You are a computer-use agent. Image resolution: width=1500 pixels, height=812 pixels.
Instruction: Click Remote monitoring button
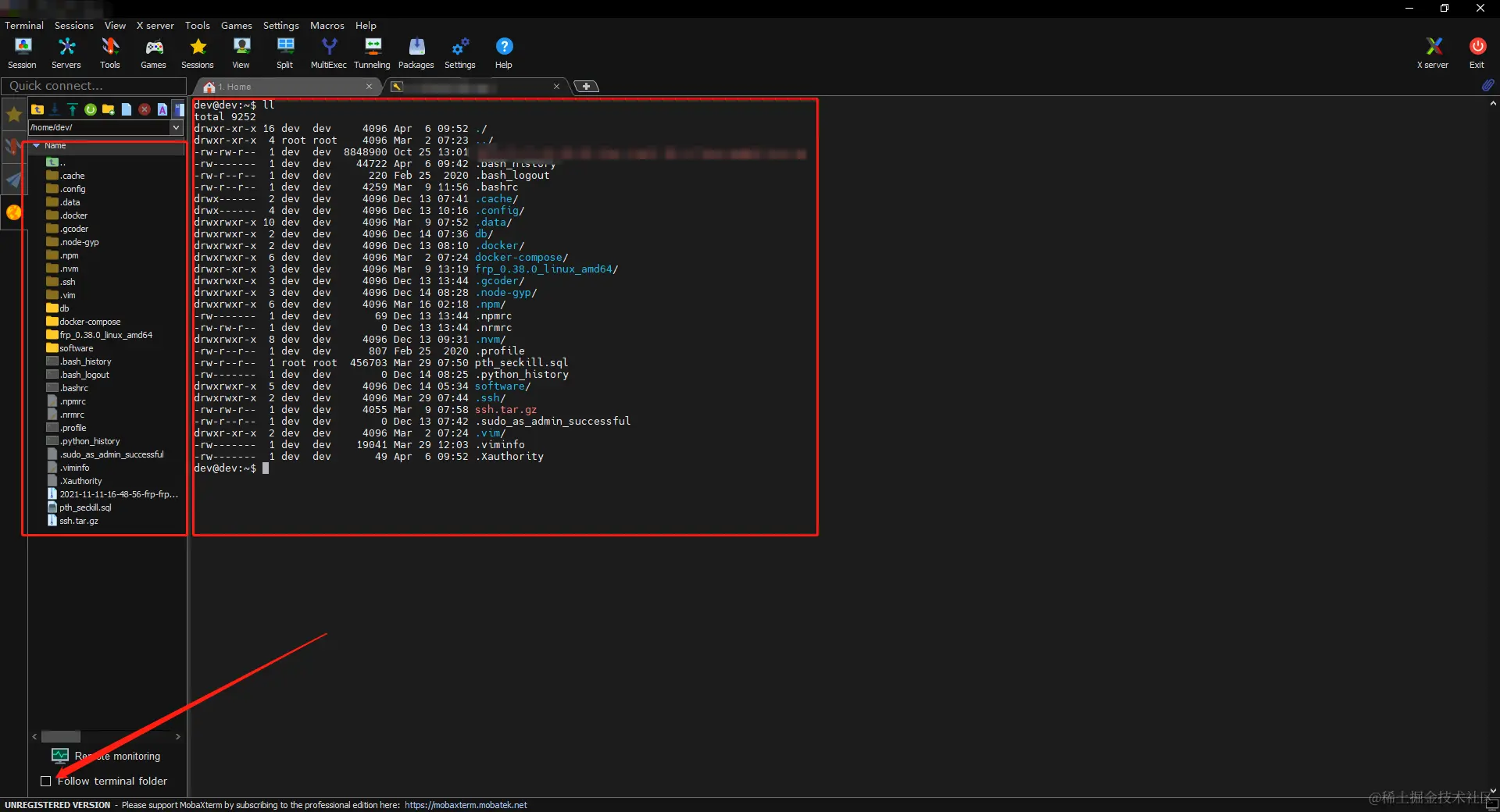pyautogui.click(x=106, y=756)
